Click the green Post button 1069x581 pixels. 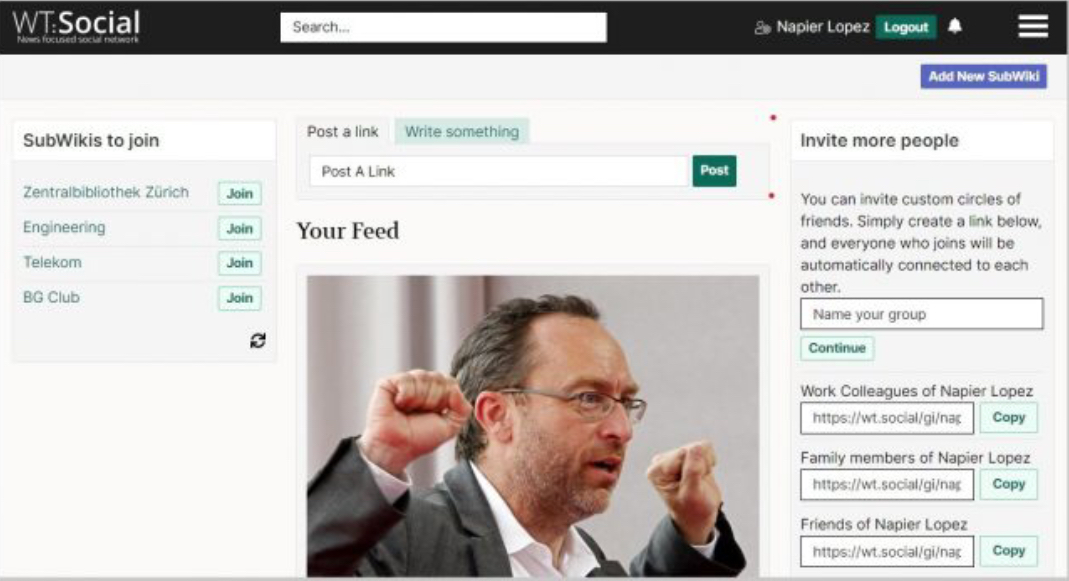tap(714, 170)
